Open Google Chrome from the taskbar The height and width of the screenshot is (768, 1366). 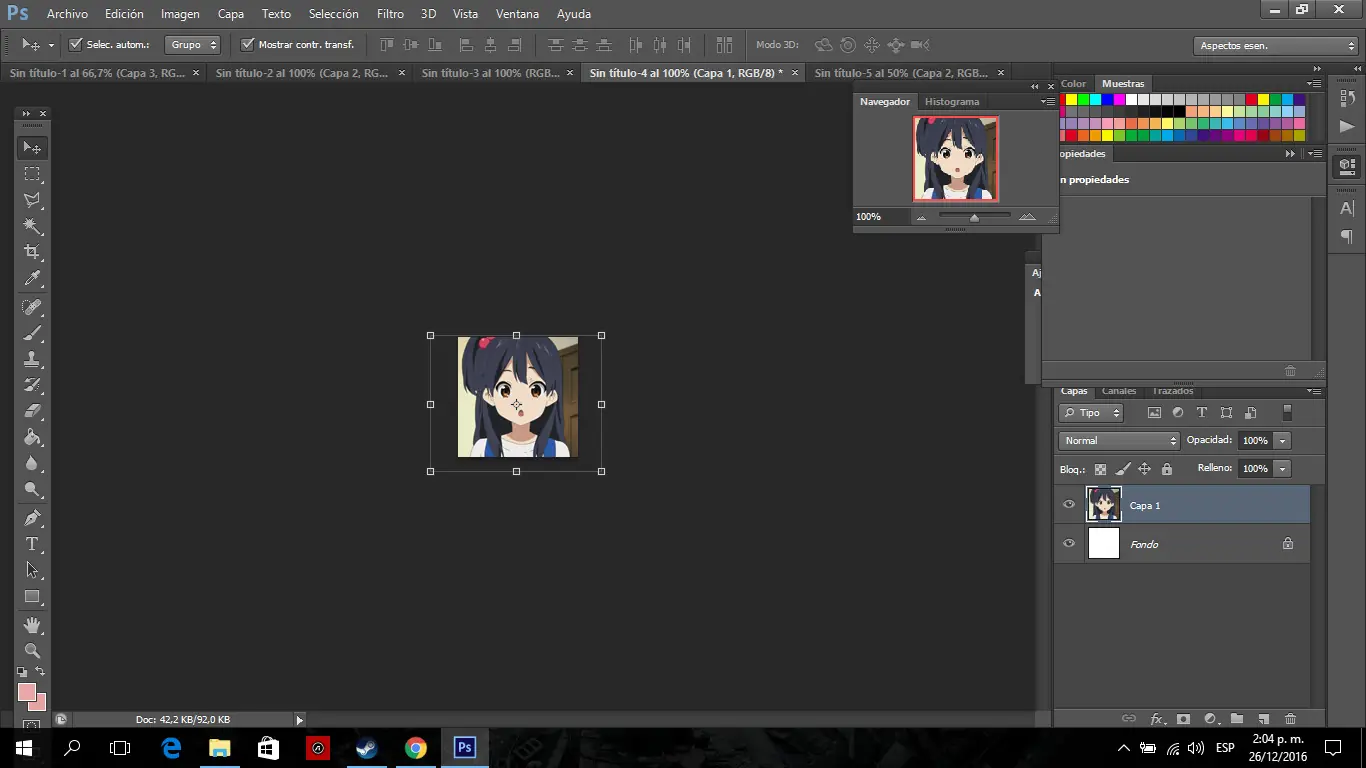[x=415, y=748]
